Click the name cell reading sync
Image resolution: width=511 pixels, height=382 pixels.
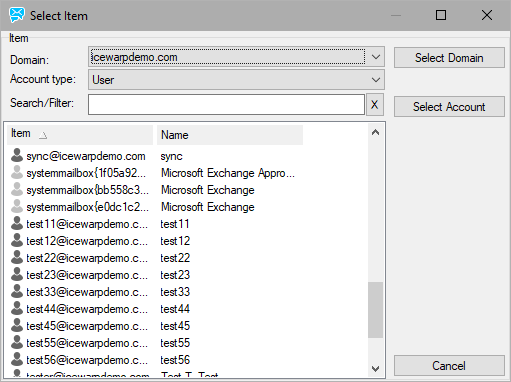click(171, 156)
